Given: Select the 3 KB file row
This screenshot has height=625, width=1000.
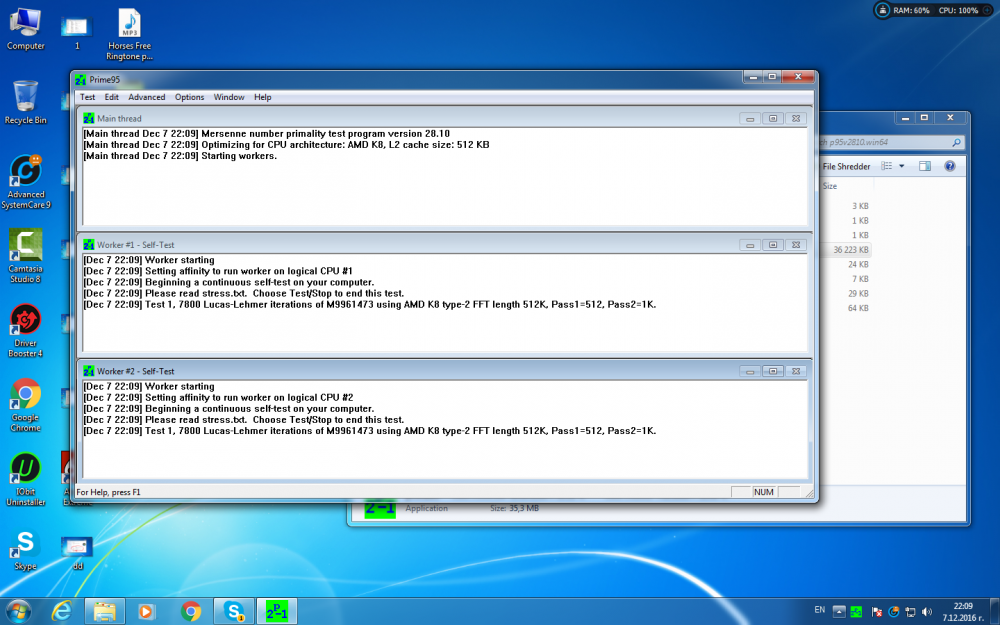Looking at the screenshot, I should (846, 206).
